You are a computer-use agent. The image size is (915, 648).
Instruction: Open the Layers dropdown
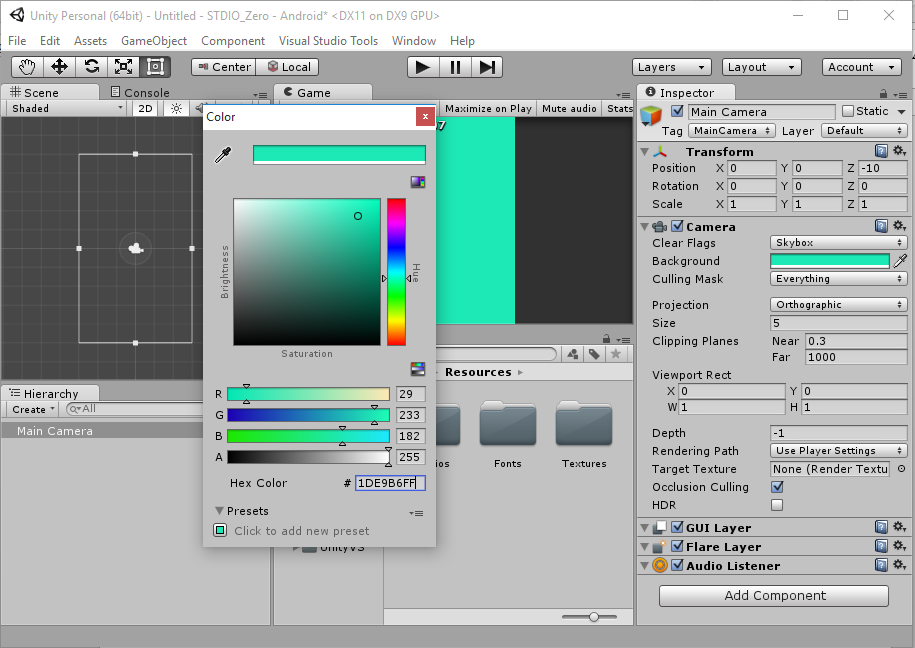(x=672, y=67)
